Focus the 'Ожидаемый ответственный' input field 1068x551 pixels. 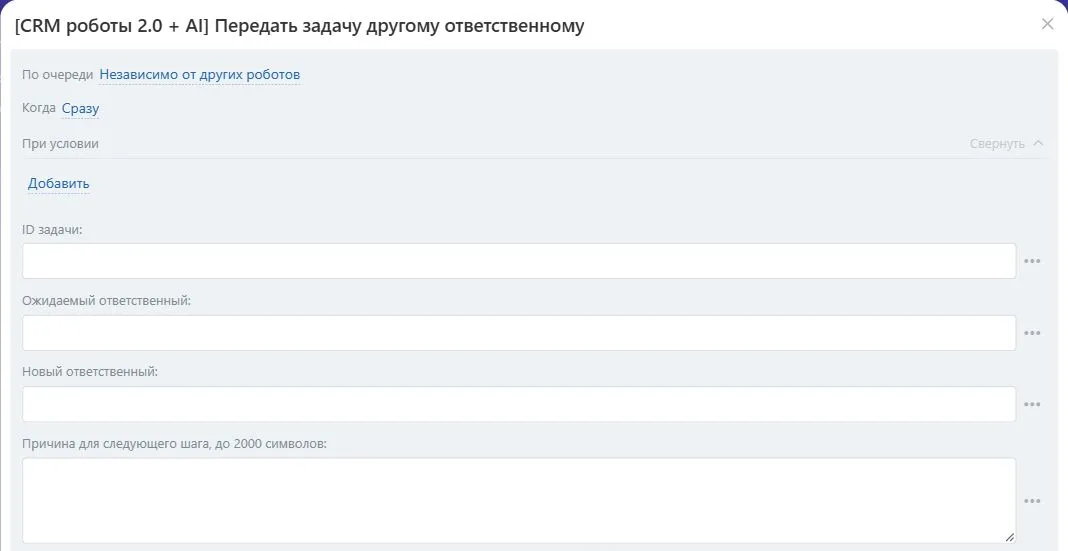pos(519,333)
